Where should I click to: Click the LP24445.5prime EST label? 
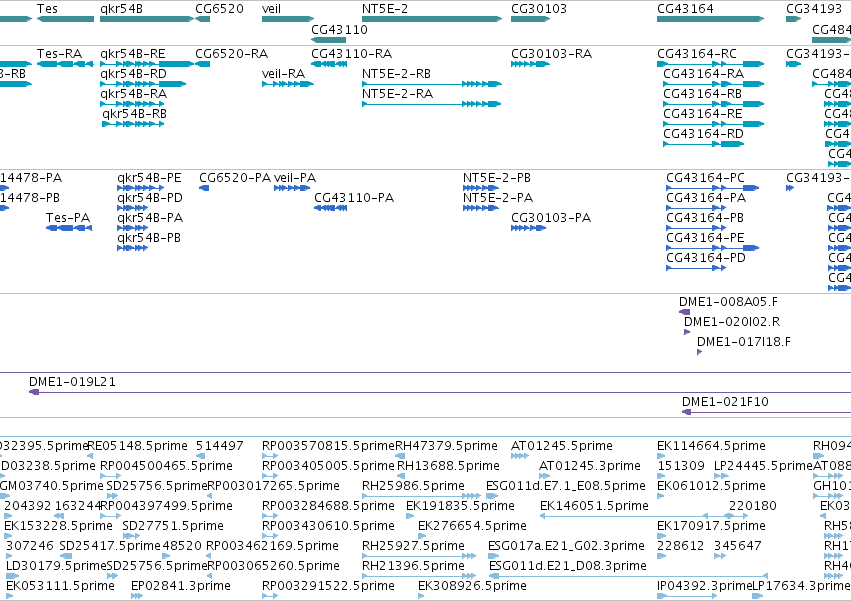pos(763,466)
